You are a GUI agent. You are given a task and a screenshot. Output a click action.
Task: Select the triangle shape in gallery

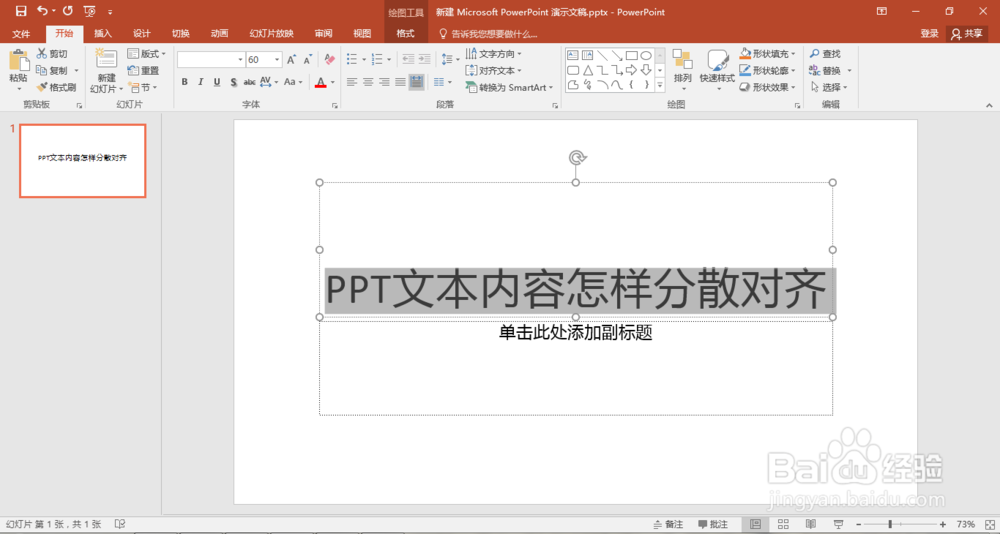(587, 70)
